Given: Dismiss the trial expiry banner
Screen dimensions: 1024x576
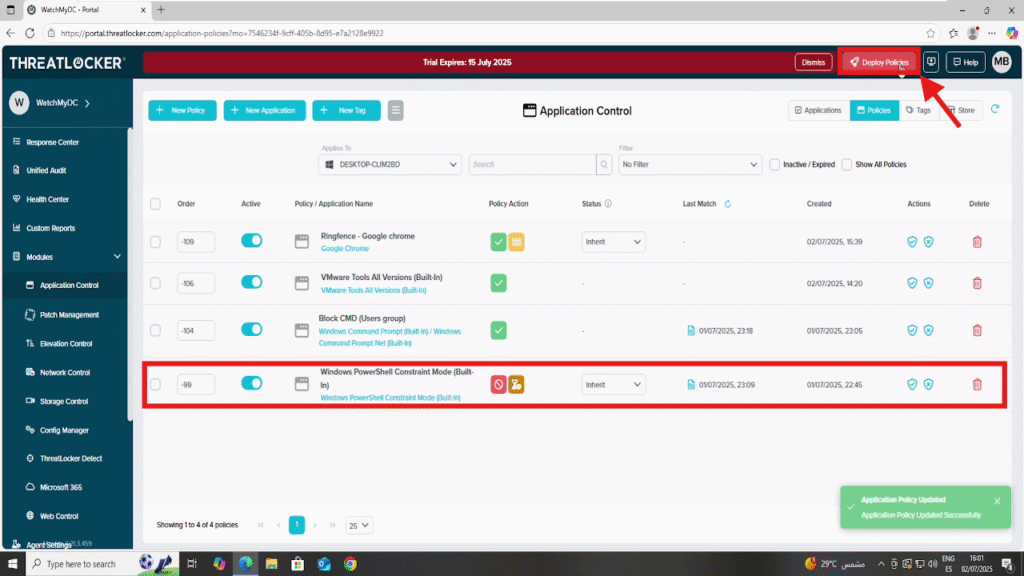Looking at the screenshot, I should tap(813, 62).
